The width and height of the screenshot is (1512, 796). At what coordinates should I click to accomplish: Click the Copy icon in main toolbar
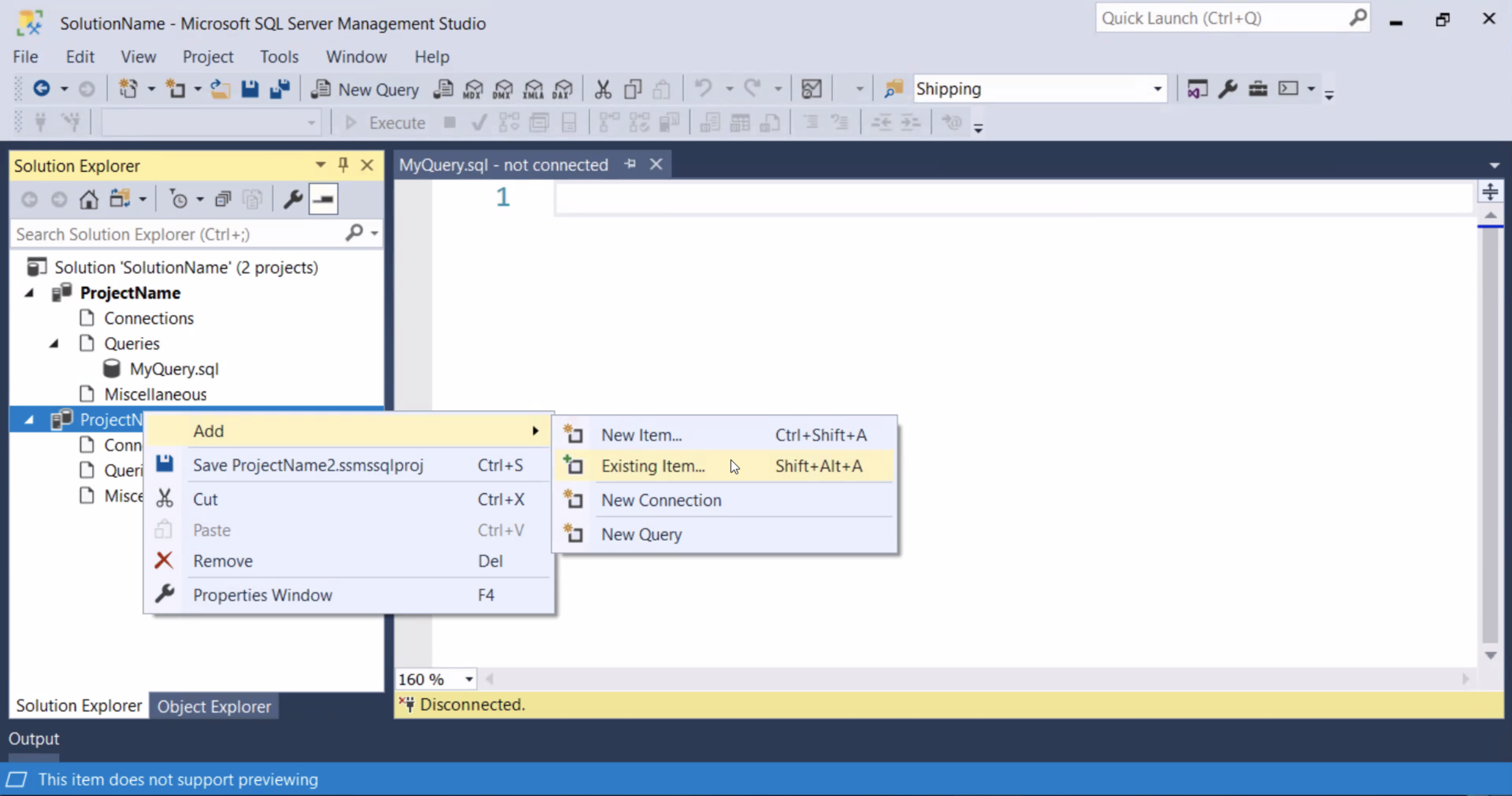(x=633, y=89)
